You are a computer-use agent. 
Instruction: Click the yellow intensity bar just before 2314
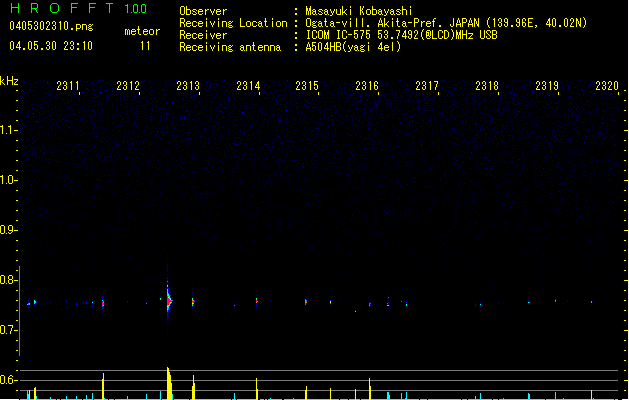(x=257, y=388)
